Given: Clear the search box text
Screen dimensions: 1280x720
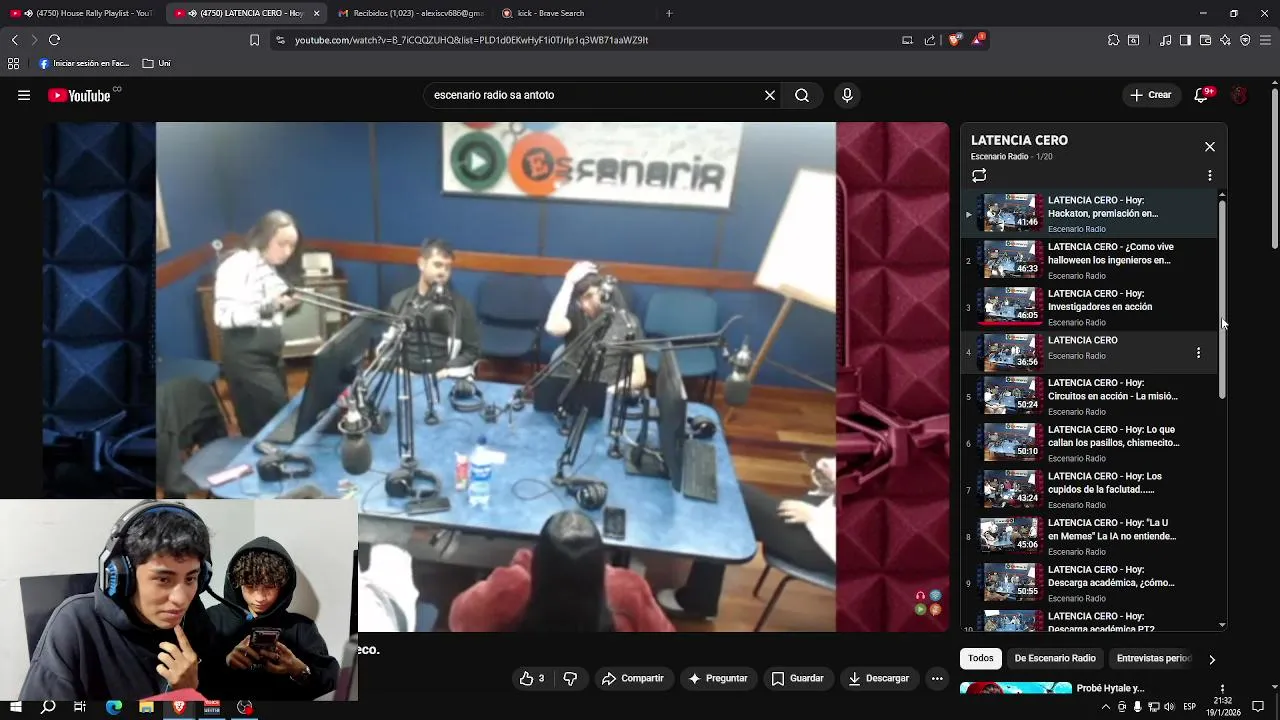Looking at the screenshot, I should click(x=770, y=95).
